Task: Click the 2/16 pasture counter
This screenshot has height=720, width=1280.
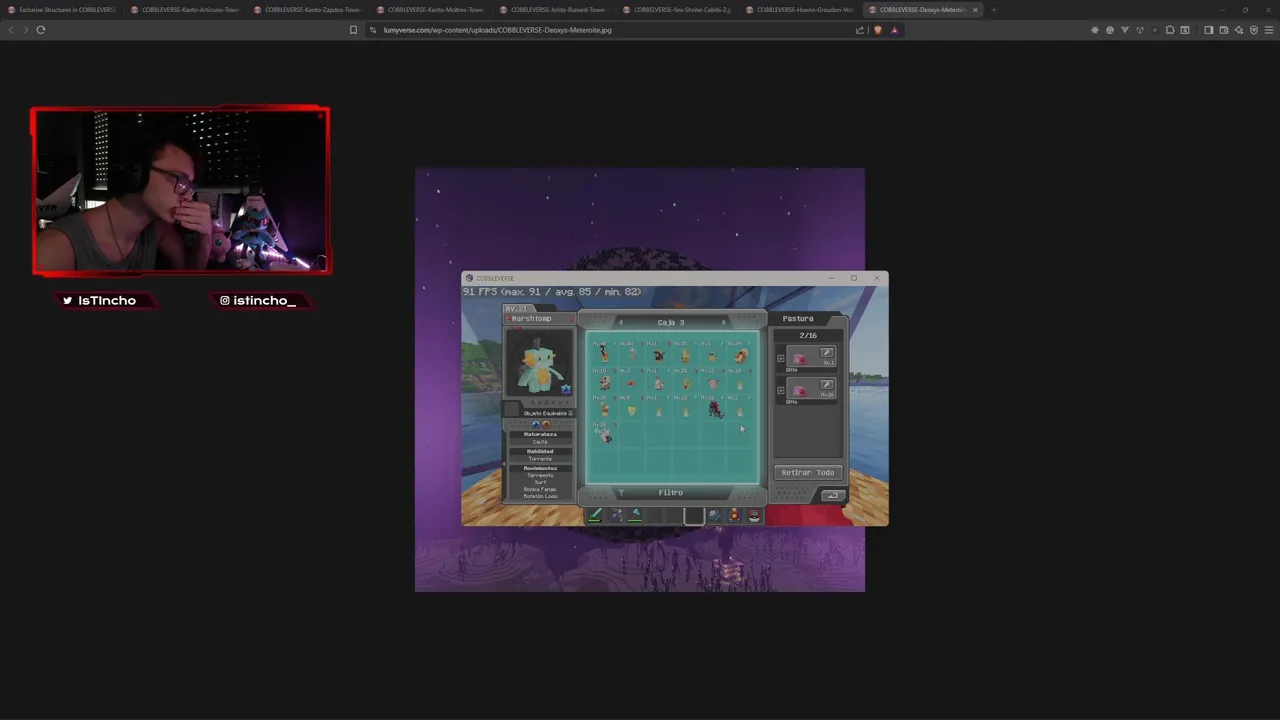Action: (808, 335)
